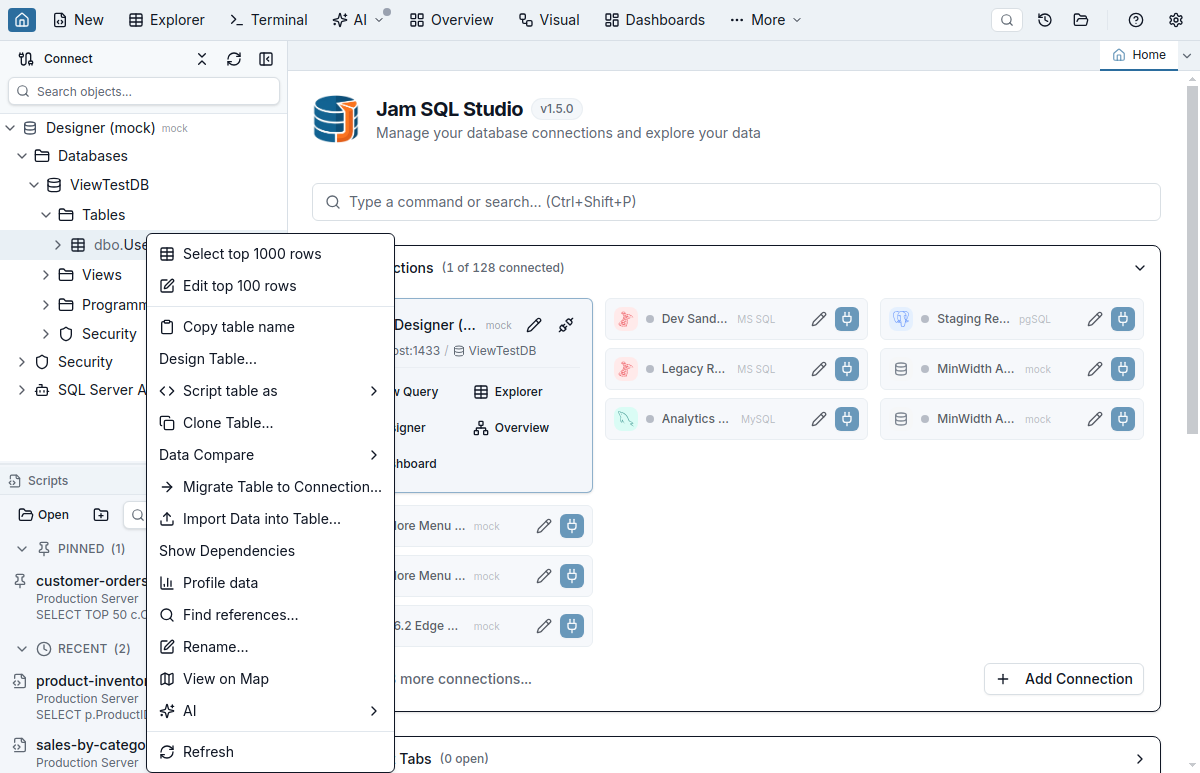
Task: Create a new folder in the Scripts panel
Action: pyautogui.click(x=101, y=515)
